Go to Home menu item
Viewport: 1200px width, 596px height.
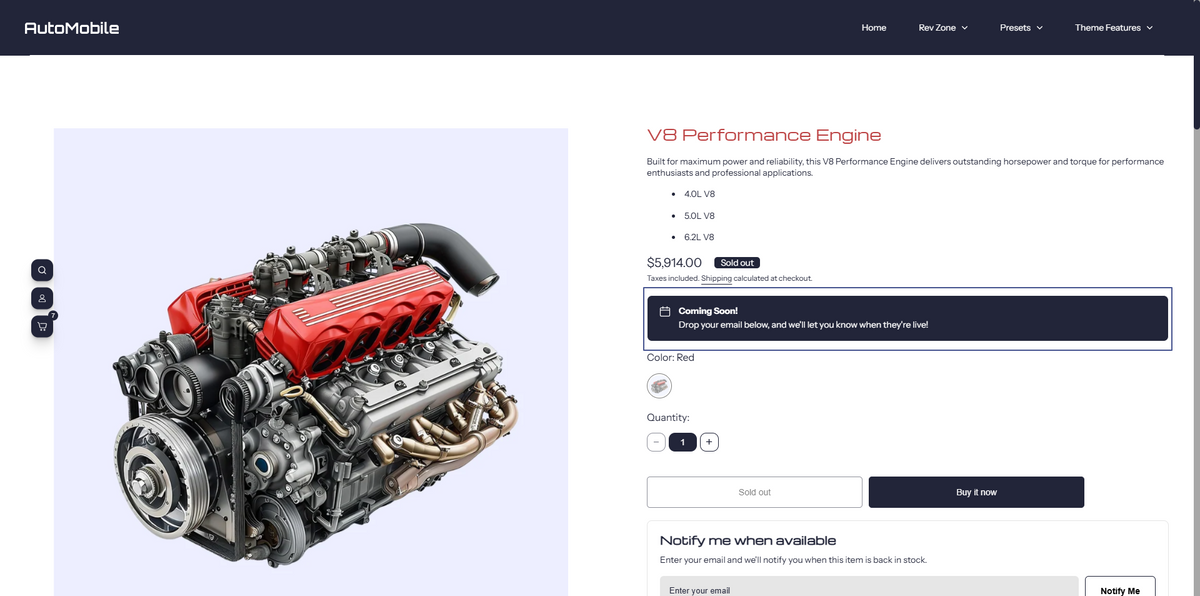tap(874, 28)
